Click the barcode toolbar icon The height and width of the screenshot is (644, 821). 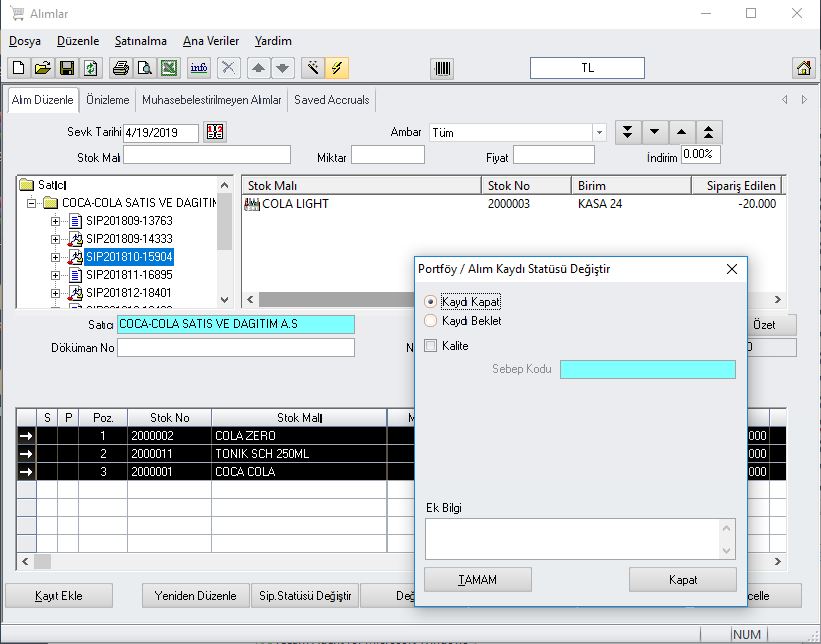coord(442,69)
